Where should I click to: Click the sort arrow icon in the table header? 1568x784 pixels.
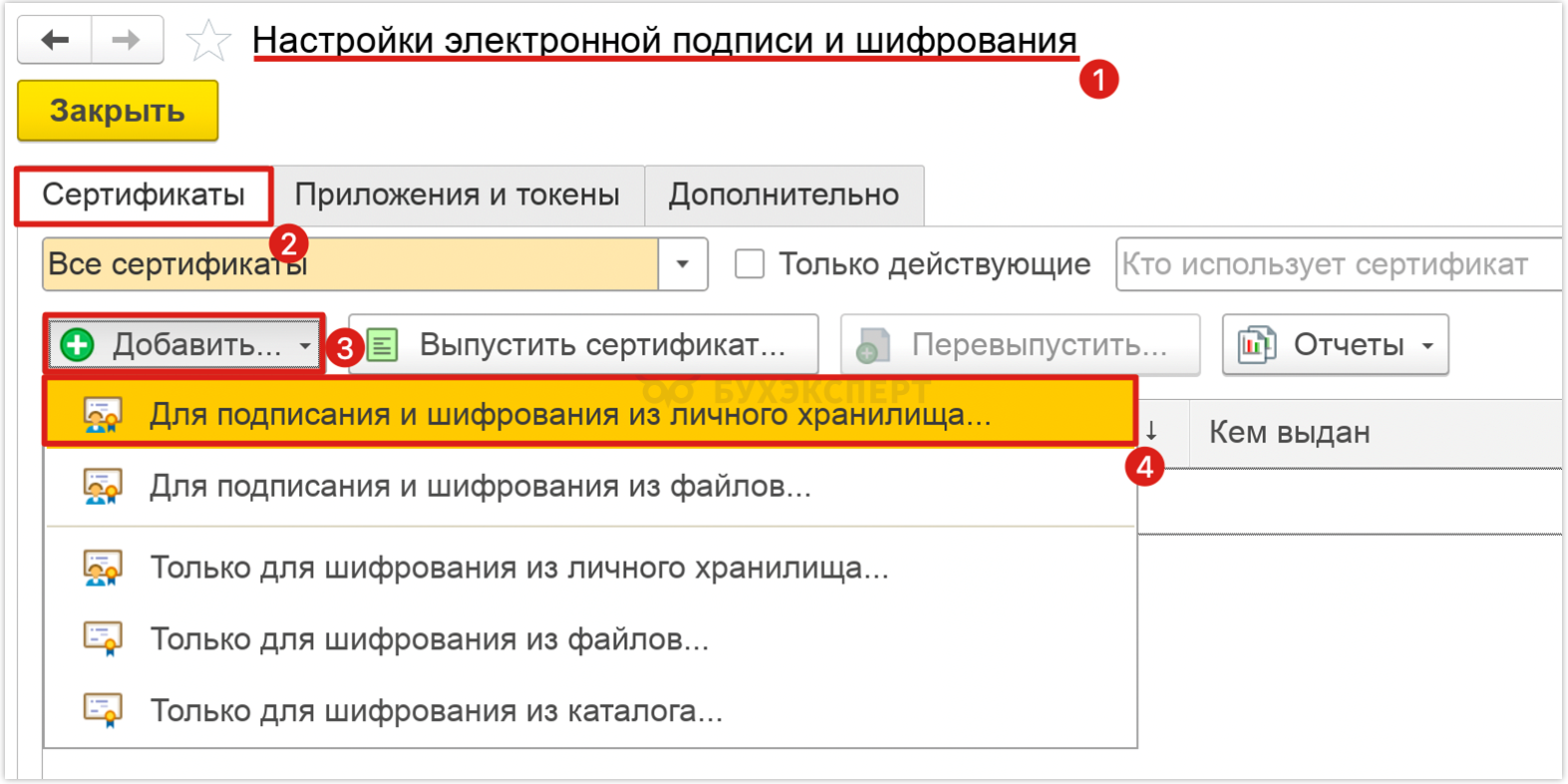click(1151, 432)
